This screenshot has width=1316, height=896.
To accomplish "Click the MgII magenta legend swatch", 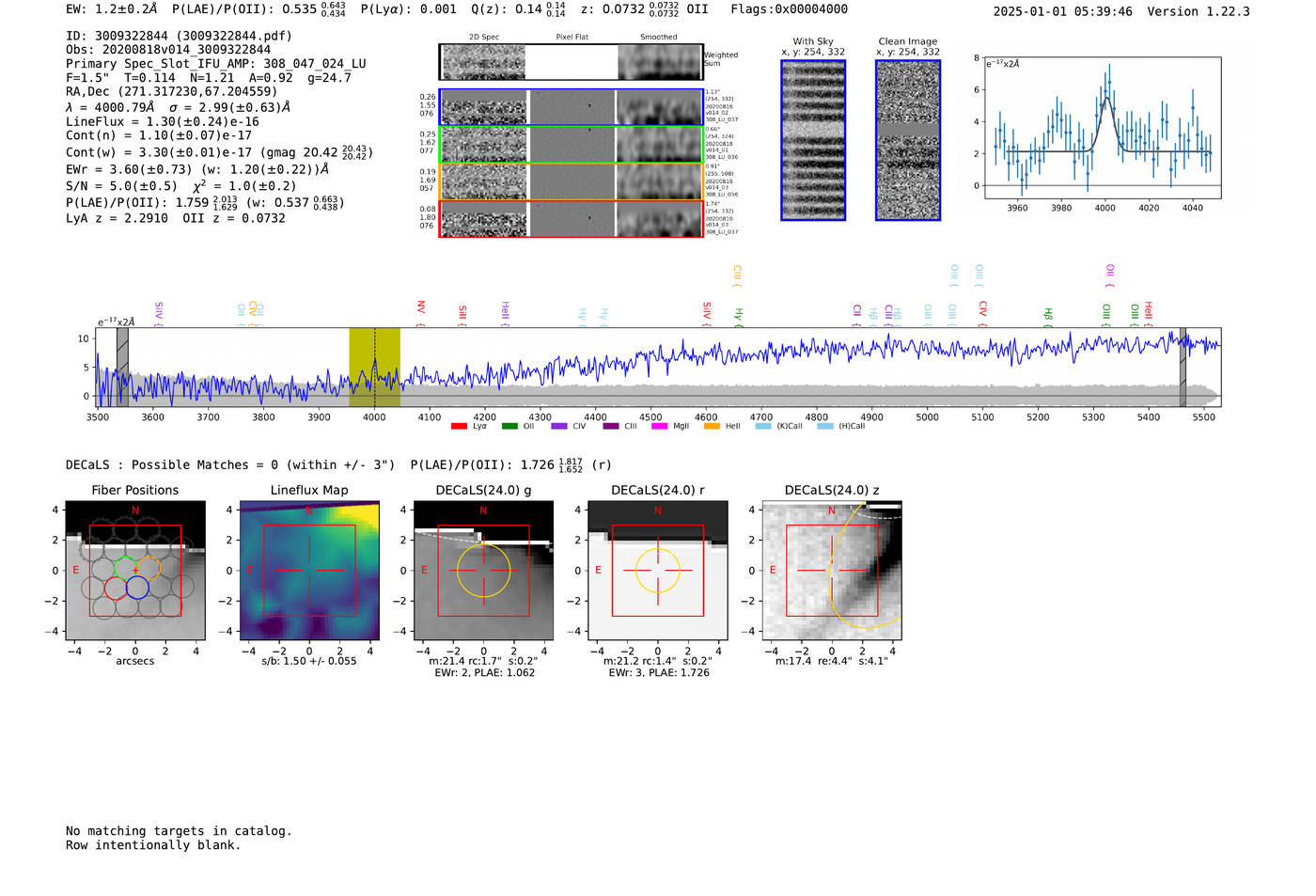I will [x=658, y=426].
